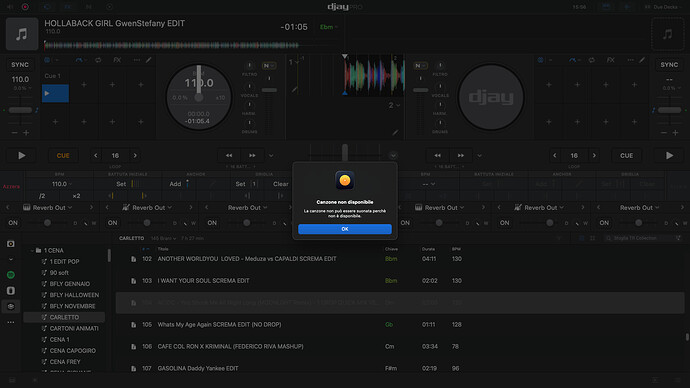This screenshot has width=690, height=388.
Task: Click right deck fast-forward skip button
Action: (x=461, y=155)
